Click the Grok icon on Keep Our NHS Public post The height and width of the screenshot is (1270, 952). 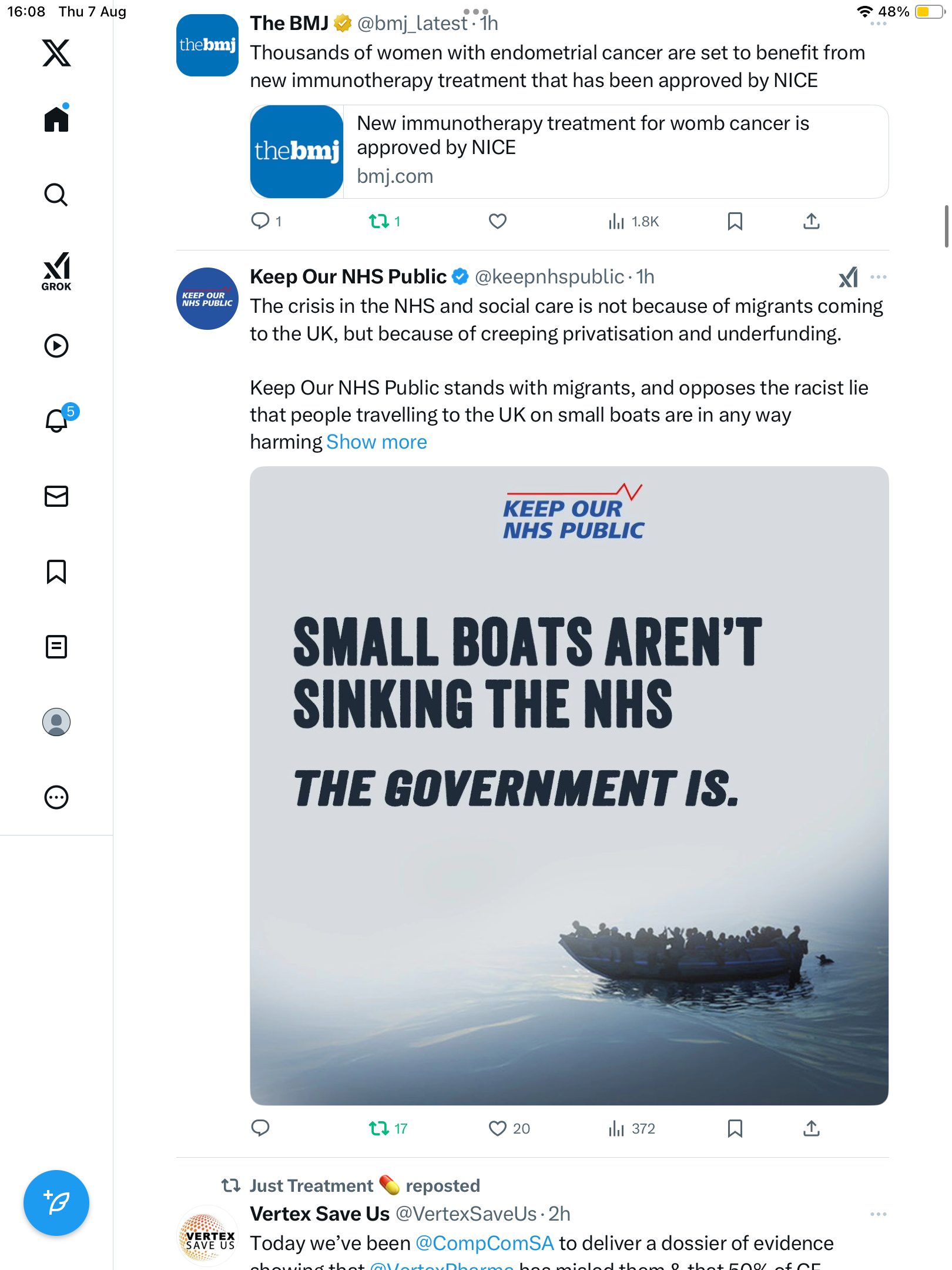coord(848,277)
